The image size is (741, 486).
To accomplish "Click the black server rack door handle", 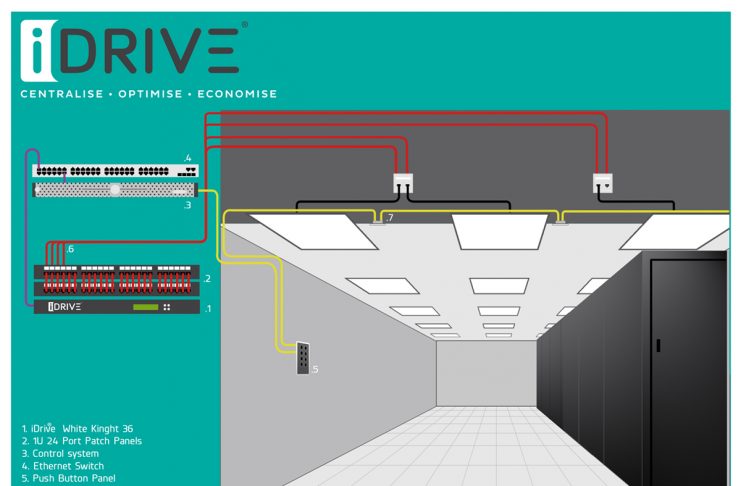I will (x=658, y=346).
